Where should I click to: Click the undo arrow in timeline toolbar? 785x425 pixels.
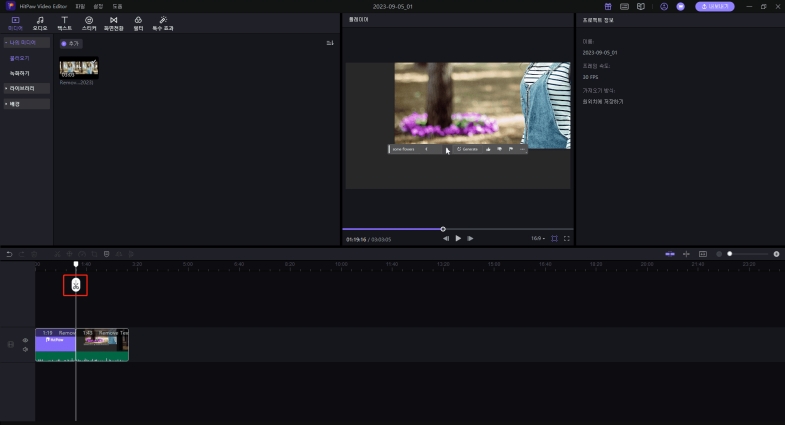tap(9, 254)
